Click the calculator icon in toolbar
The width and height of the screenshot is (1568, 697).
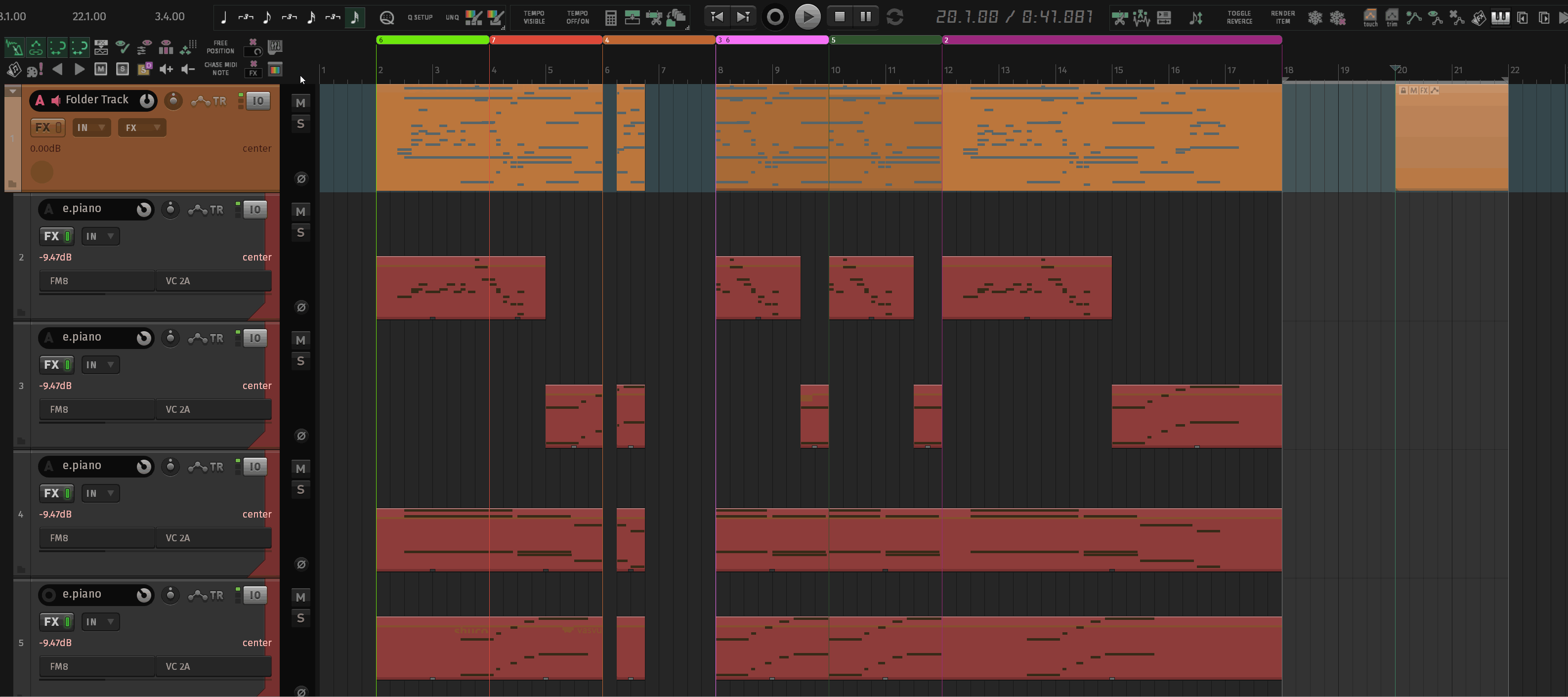point(610,18)
